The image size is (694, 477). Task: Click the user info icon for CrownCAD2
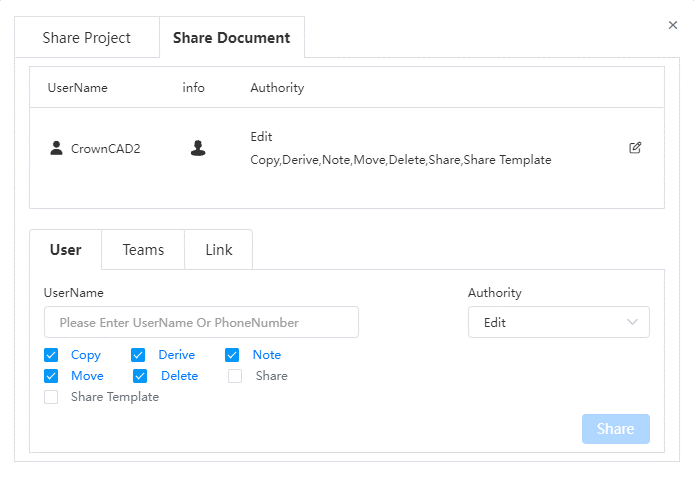198,148
